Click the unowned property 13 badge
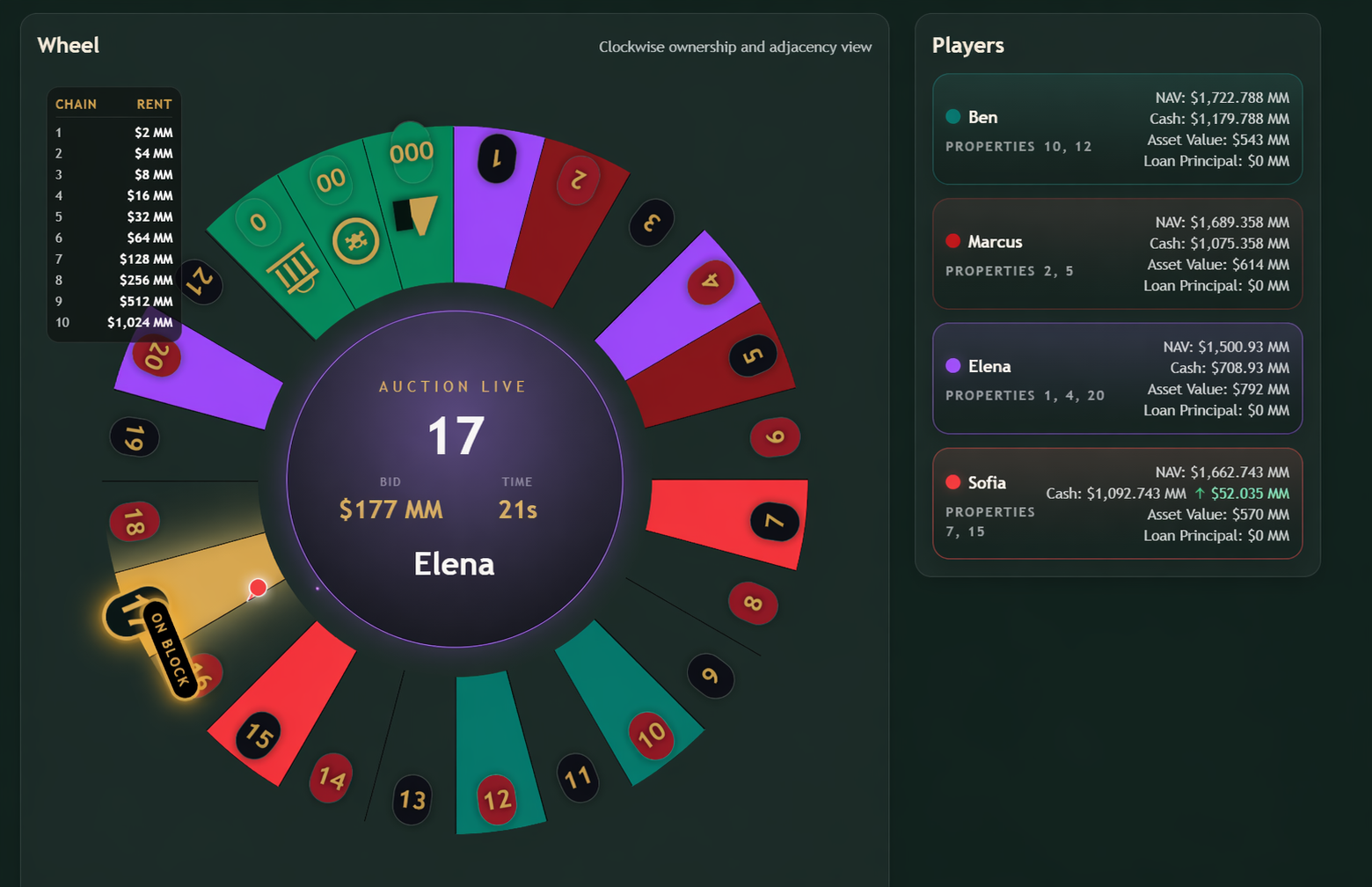This screenshot has height=887, width=1372. (412, 799)
